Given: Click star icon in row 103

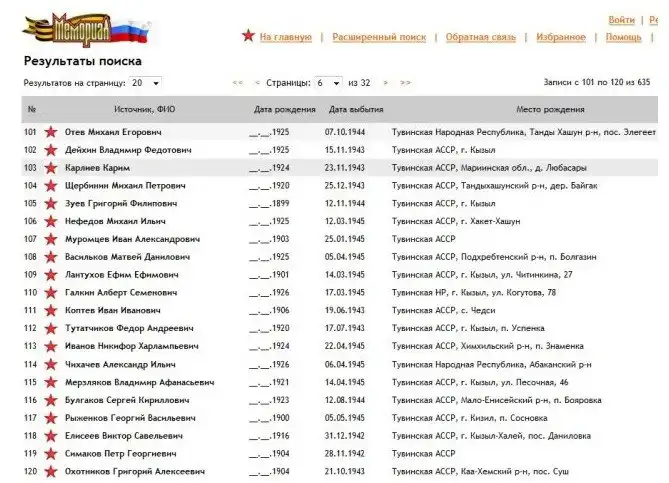Looking at the screenshot, I should coord(50,168).
